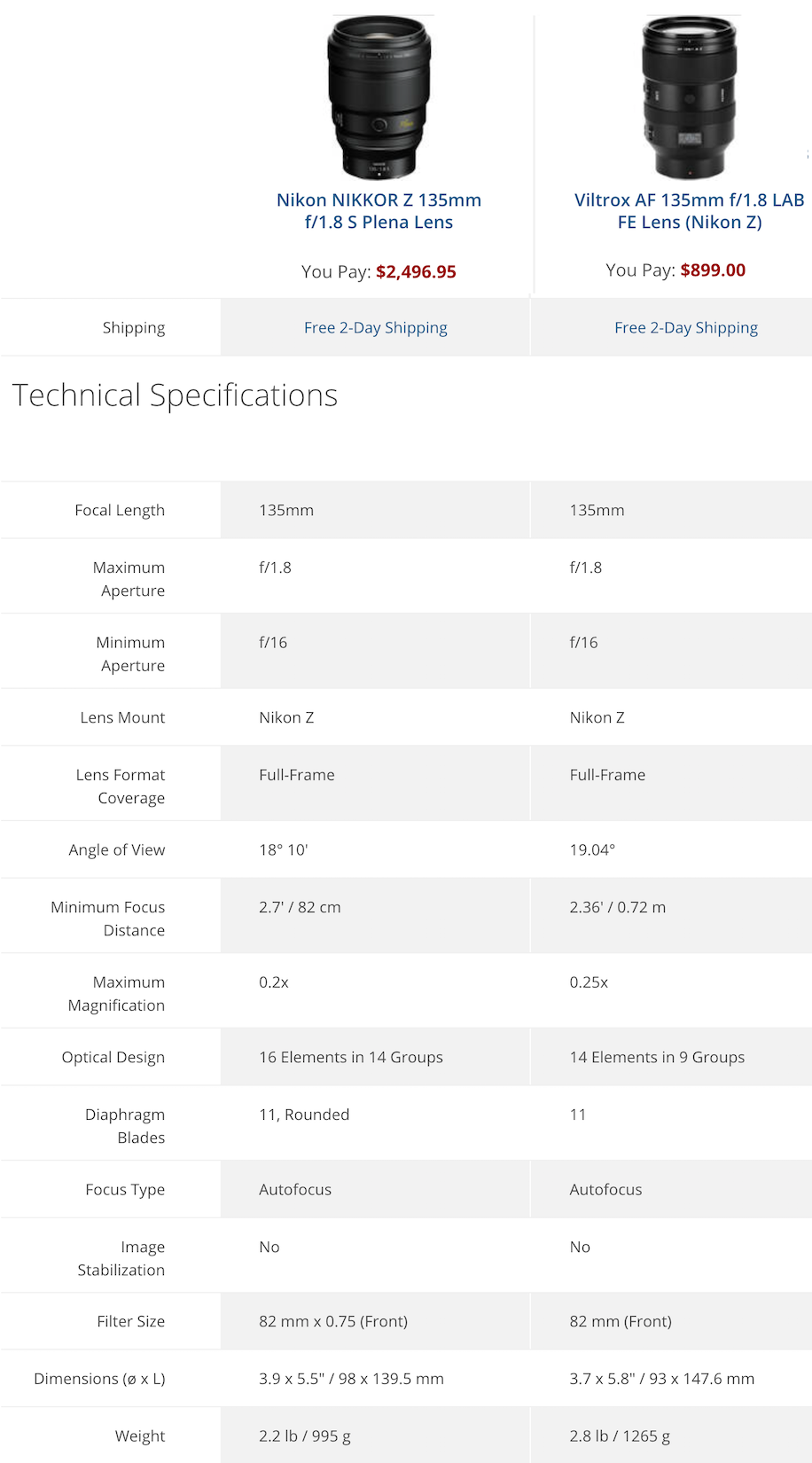Click Nikon's Free 2-Day Shipping link
This screenshot has width=812, height=1463.
tap(376, 327)
